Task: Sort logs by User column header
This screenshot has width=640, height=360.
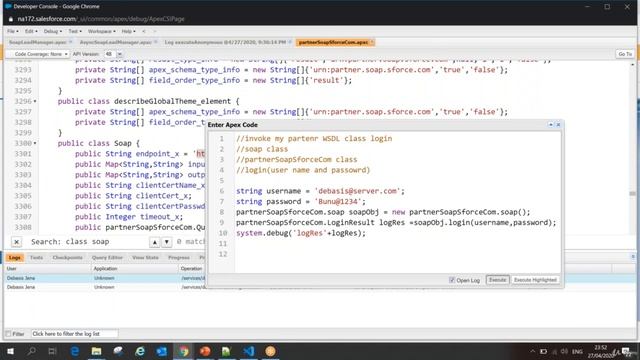Action: pyautogui.click(x=48, y=269)
